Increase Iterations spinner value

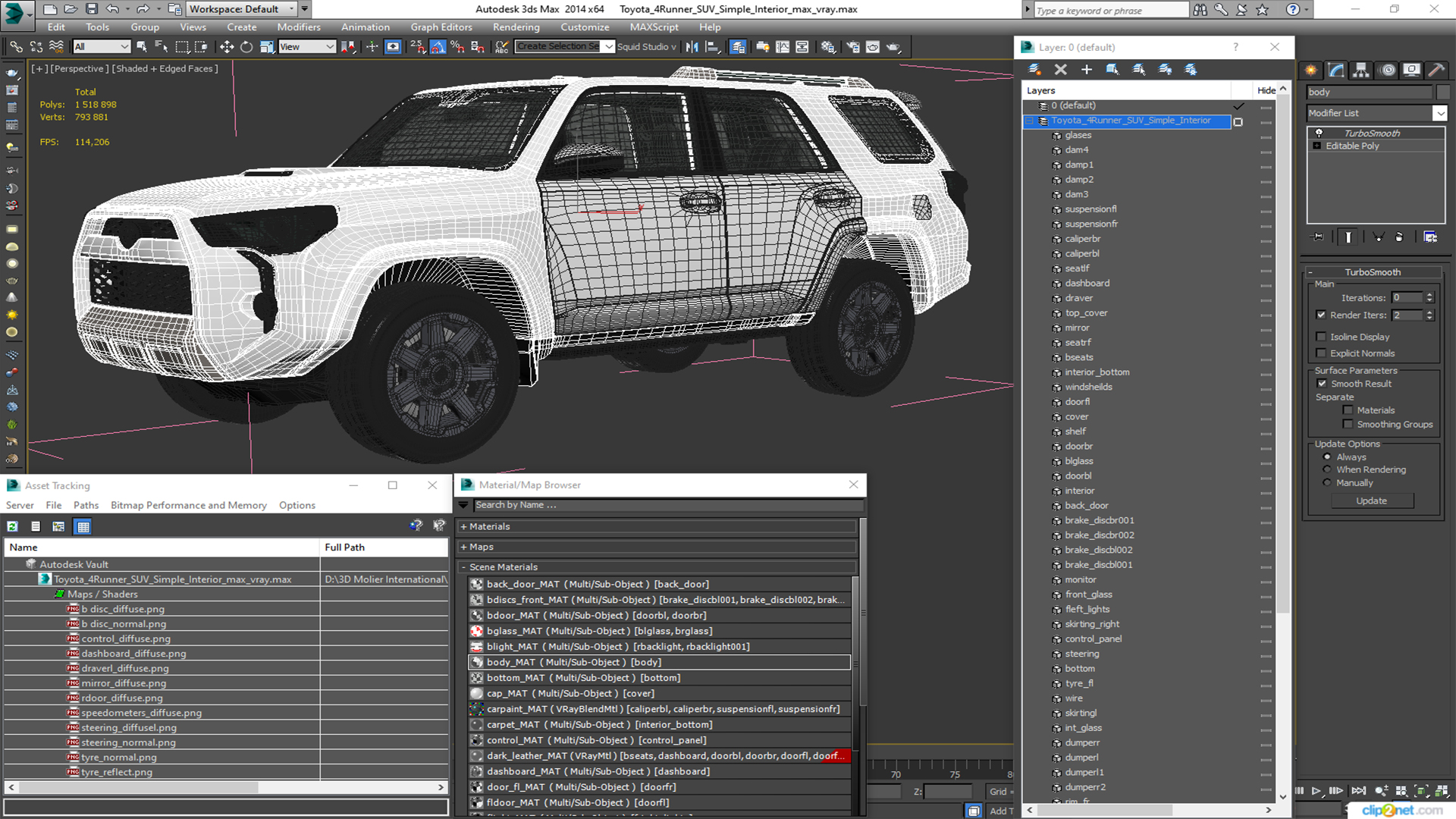[x=1429, y=295]
